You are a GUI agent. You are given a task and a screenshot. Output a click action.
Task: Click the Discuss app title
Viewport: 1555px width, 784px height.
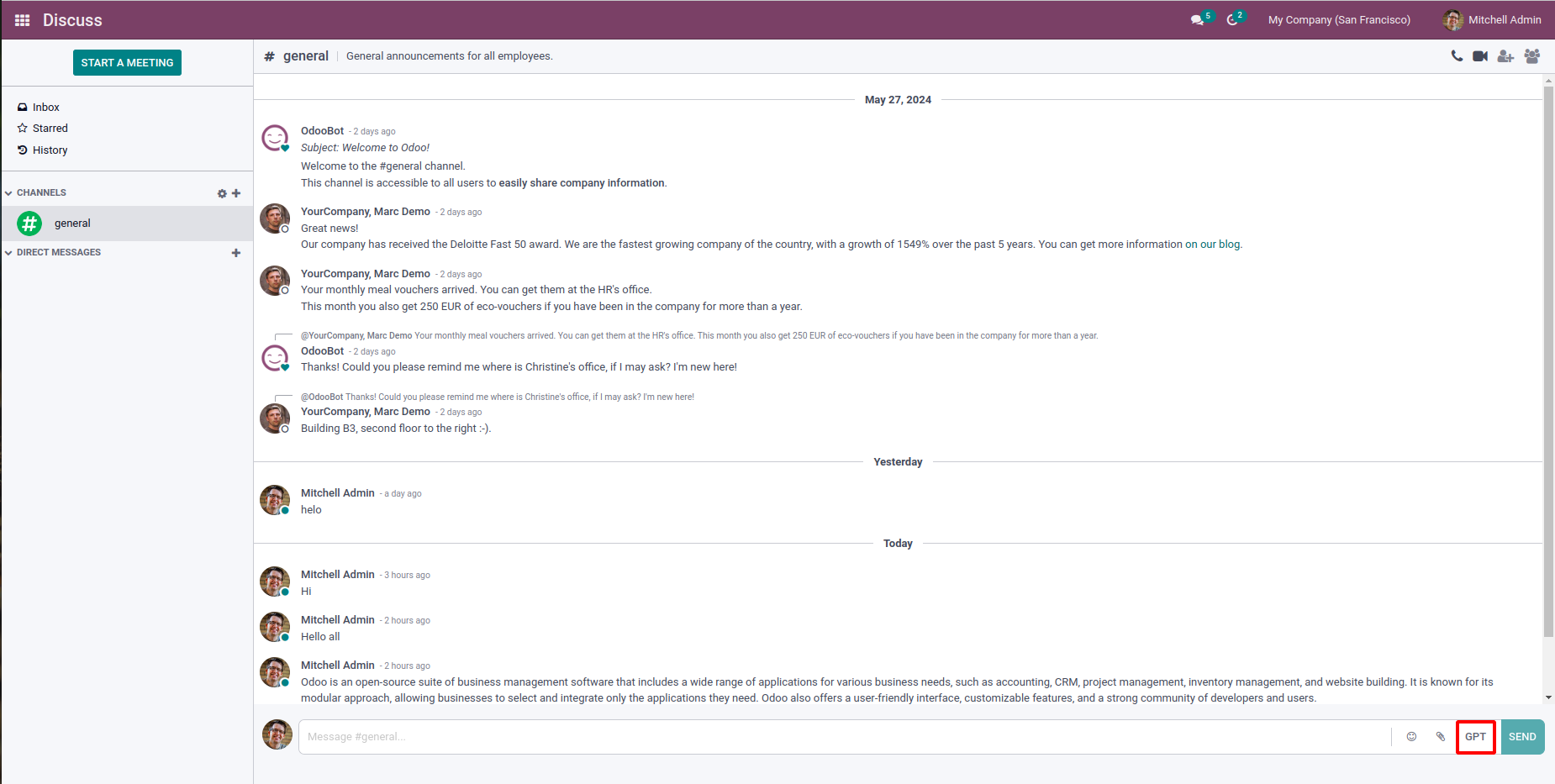pos(72,20)
